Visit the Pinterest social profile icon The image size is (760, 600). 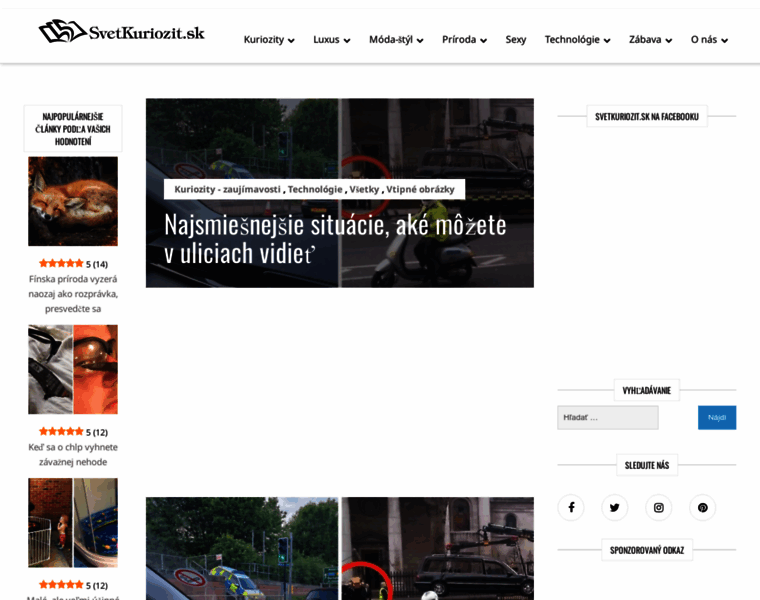[703, 507]
